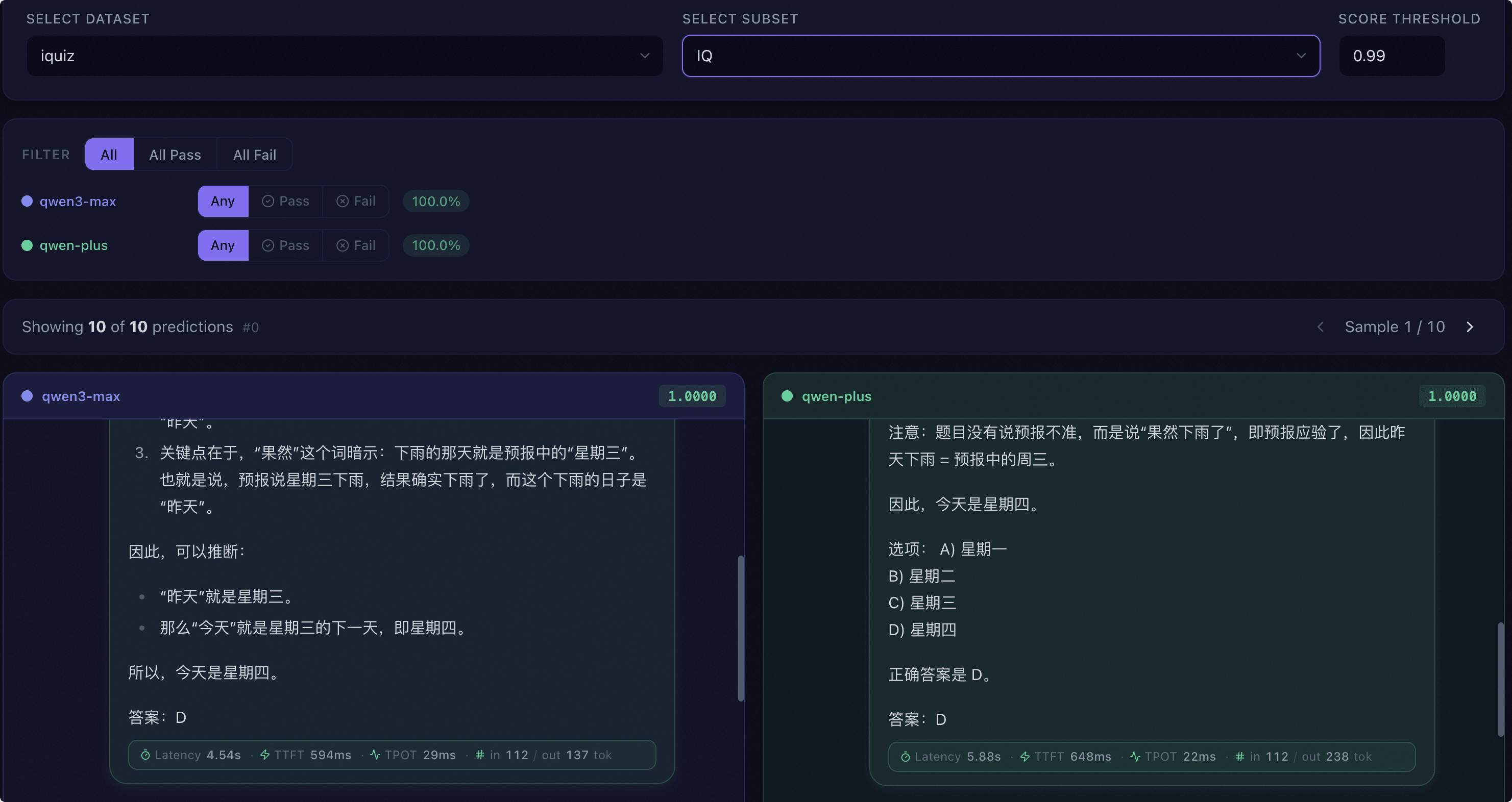Click the qwen-plus TPOT pulse icon
Screen dimensions: 1512x802
point(1135,757)
